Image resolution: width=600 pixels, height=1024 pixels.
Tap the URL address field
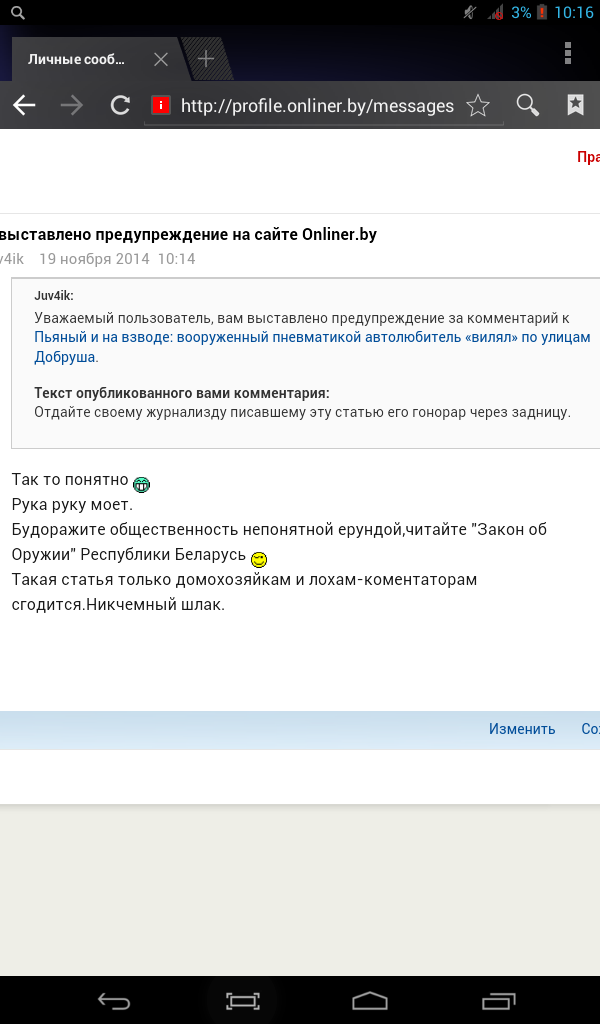point(316,106)
